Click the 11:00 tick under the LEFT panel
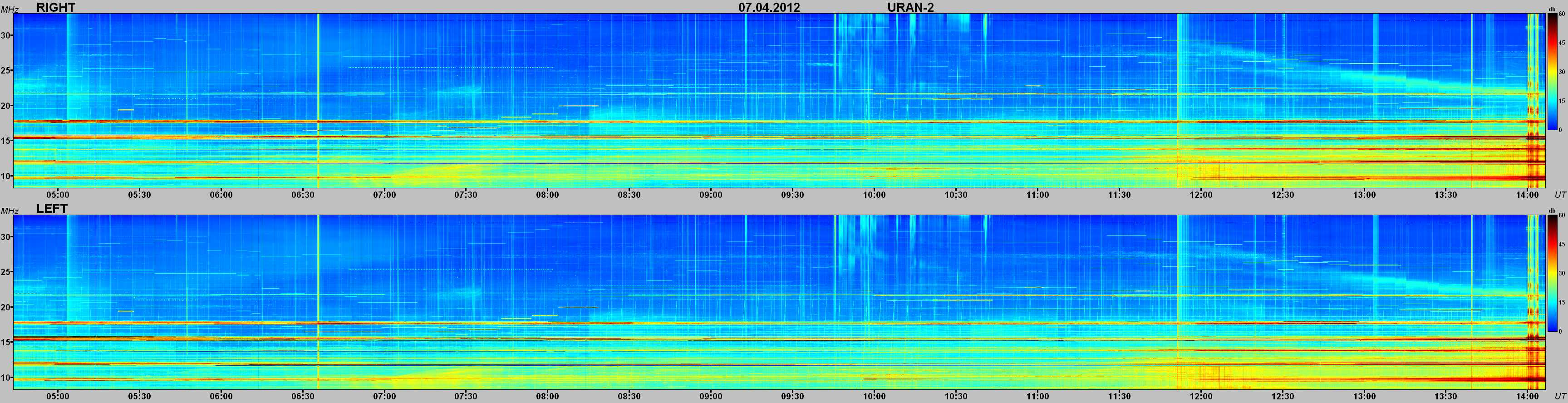The height and width of the screenshot is (403, 1568). point(1037,396)
